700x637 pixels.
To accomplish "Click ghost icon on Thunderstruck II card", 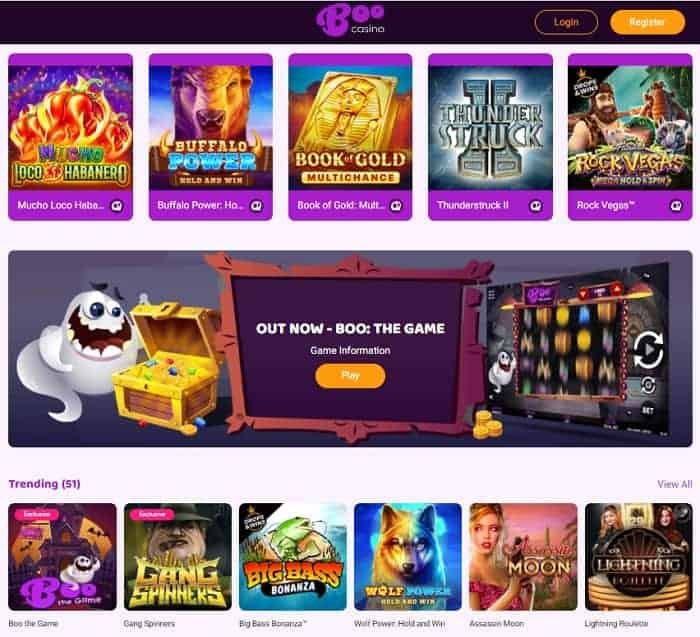I will tap(536, 205).
